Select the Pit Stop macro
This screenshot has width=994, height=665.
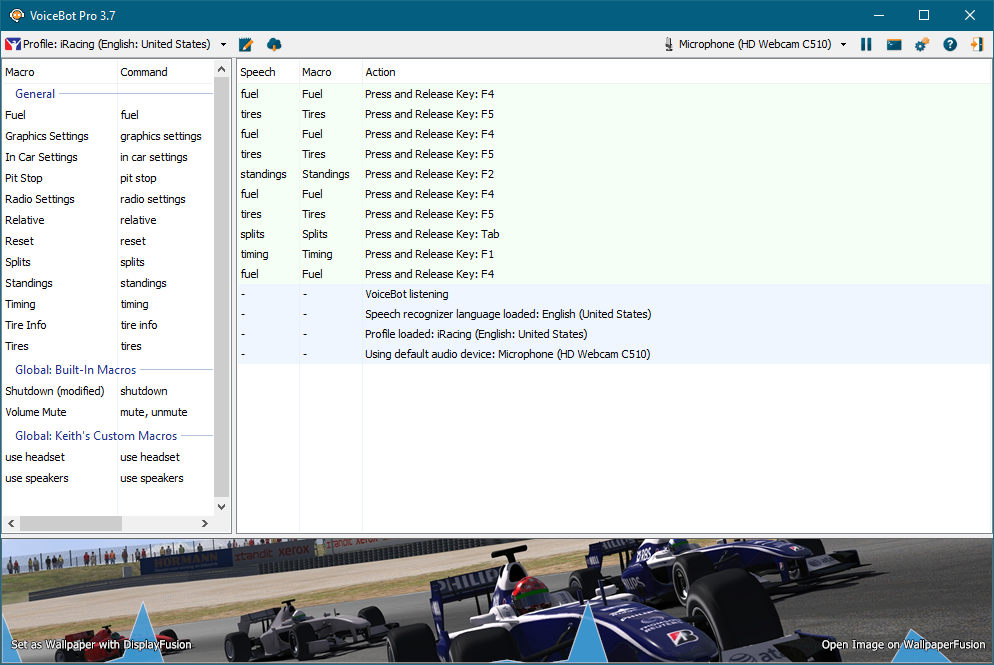[x=24, y=178]
